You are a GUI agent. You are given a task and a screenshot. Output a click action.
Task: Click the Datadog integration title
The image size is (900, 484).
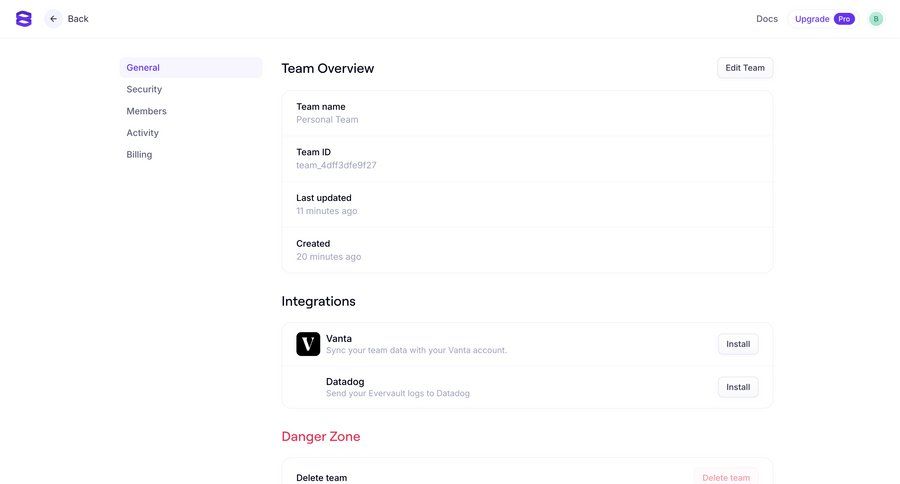[x=345, y=382]
